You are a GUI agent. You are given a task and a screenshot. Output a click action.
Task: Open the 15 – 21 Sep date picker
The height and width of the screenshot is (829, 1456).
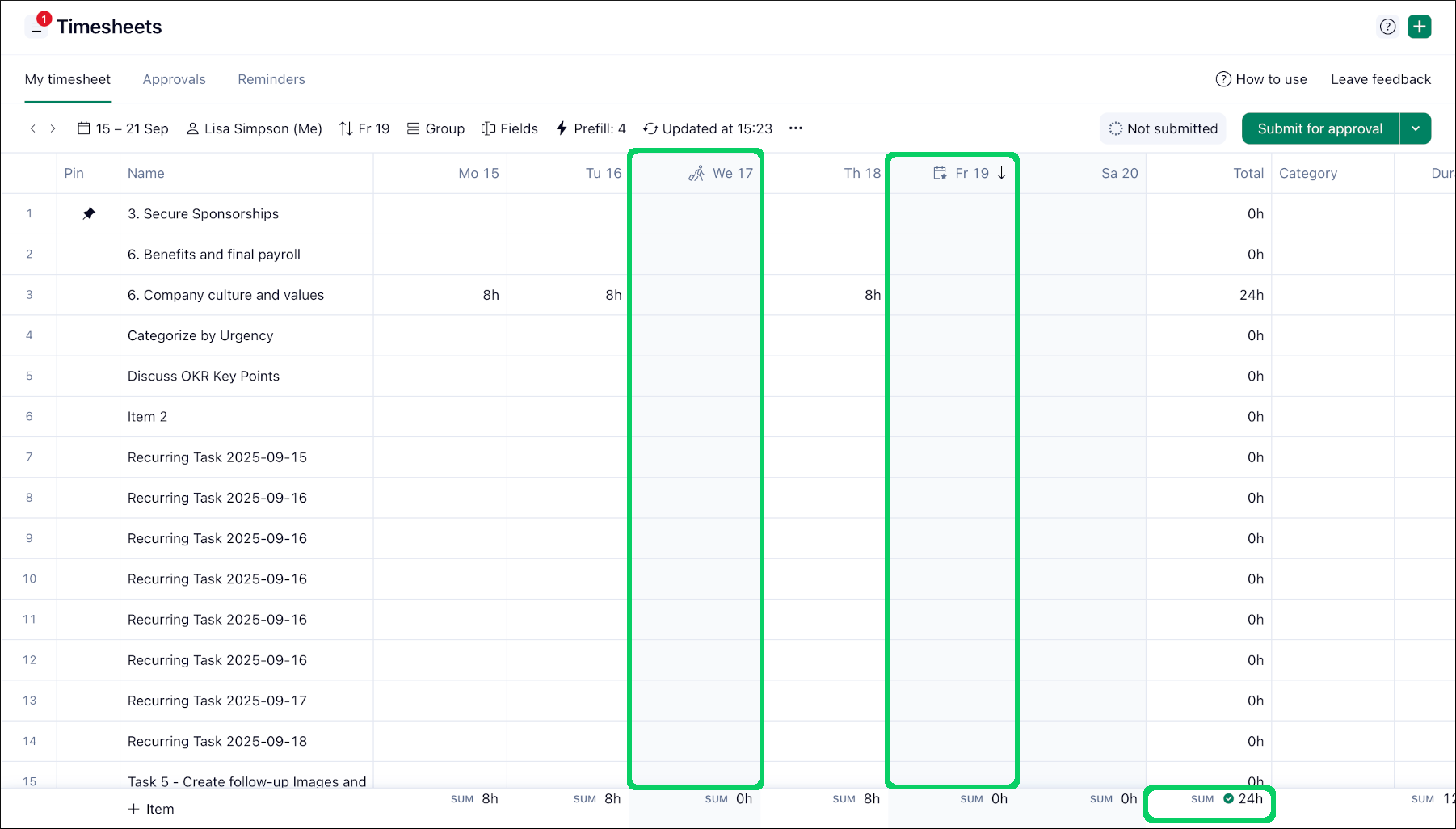123,128
